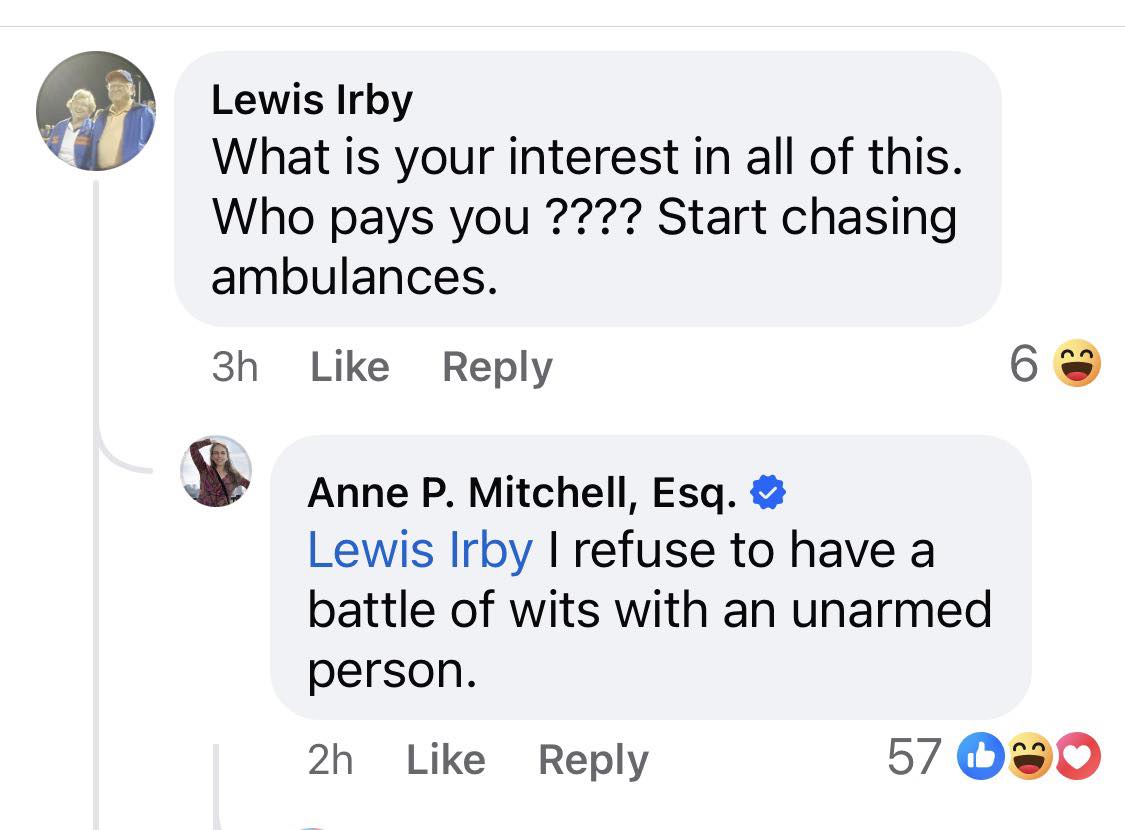Click Anne's battle of wits reply text
1125x830 pixels.
[650, 610]
